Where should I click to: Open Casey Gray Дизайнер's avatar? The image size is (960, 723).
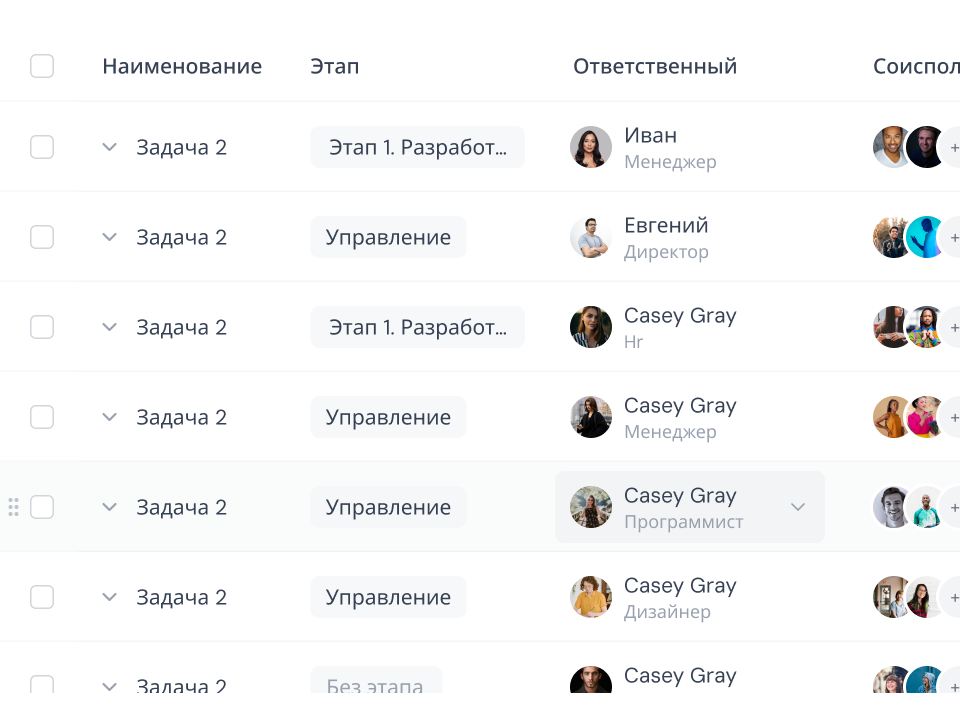click(590, 597)
